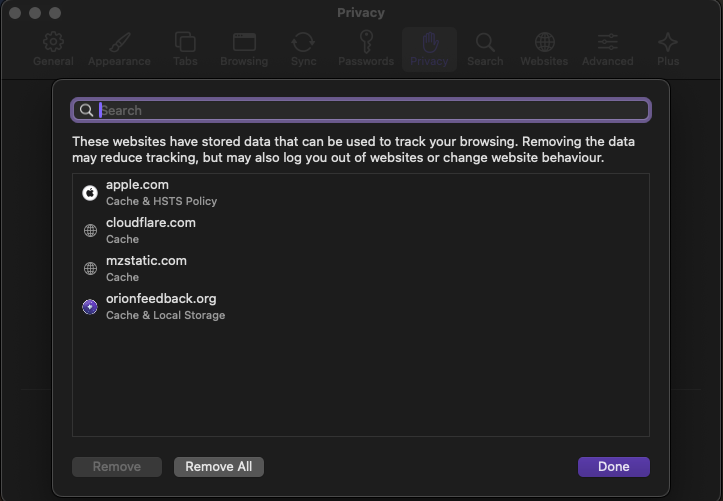Click the Done button
Screen dimensions: 723x501
coord(613,467)
